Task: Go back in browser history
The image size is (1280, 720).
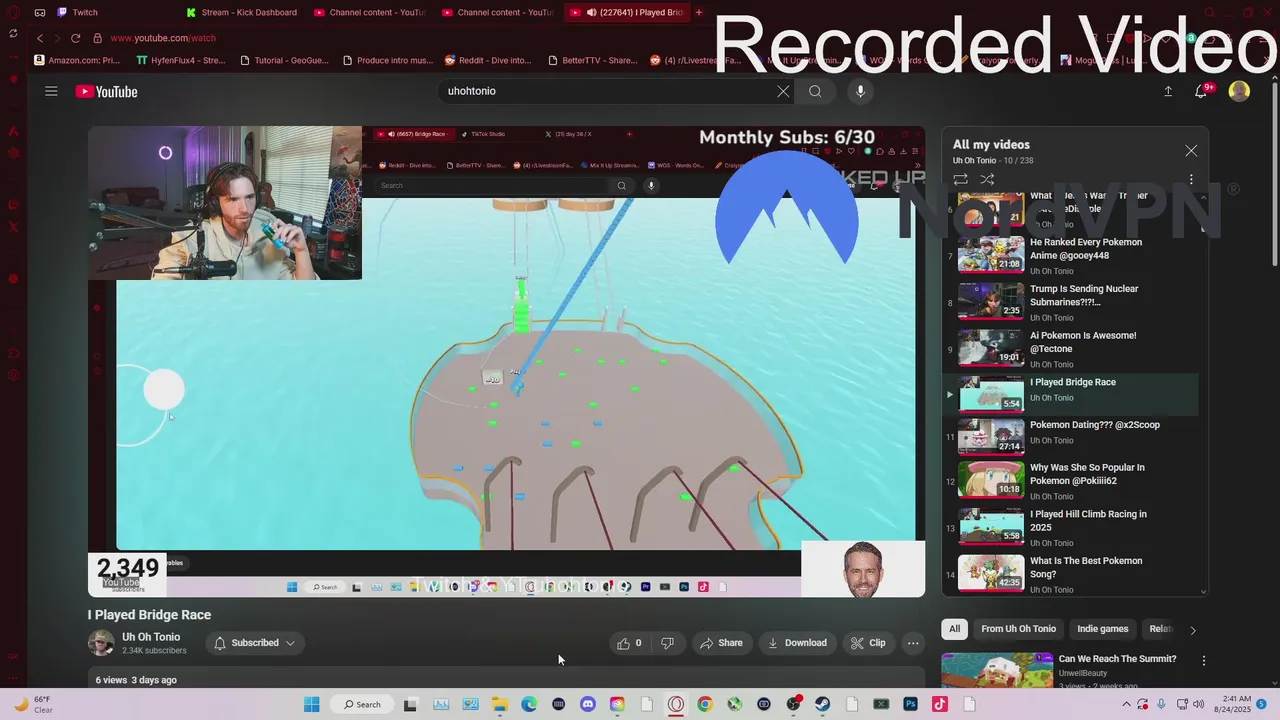Action: 40,38
